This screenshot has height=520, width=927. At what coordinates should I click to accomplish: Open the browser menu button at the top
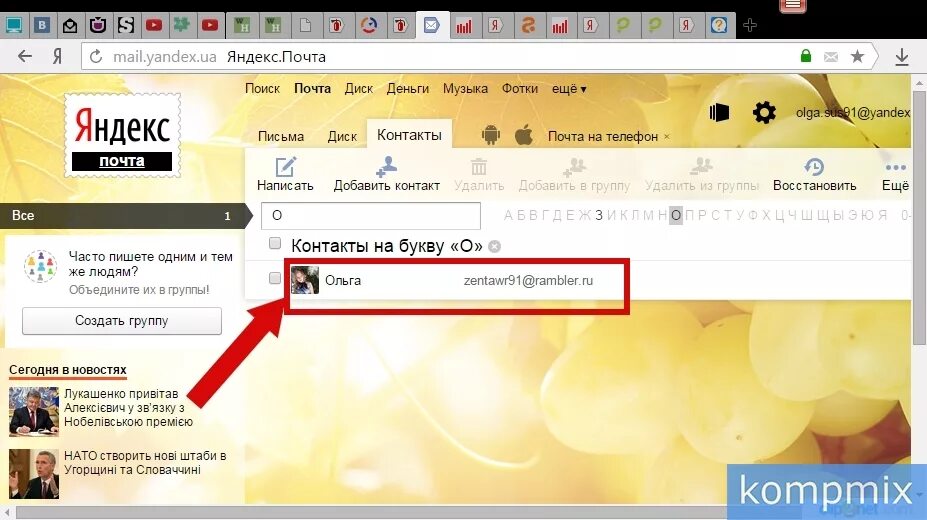pos(793,6)
